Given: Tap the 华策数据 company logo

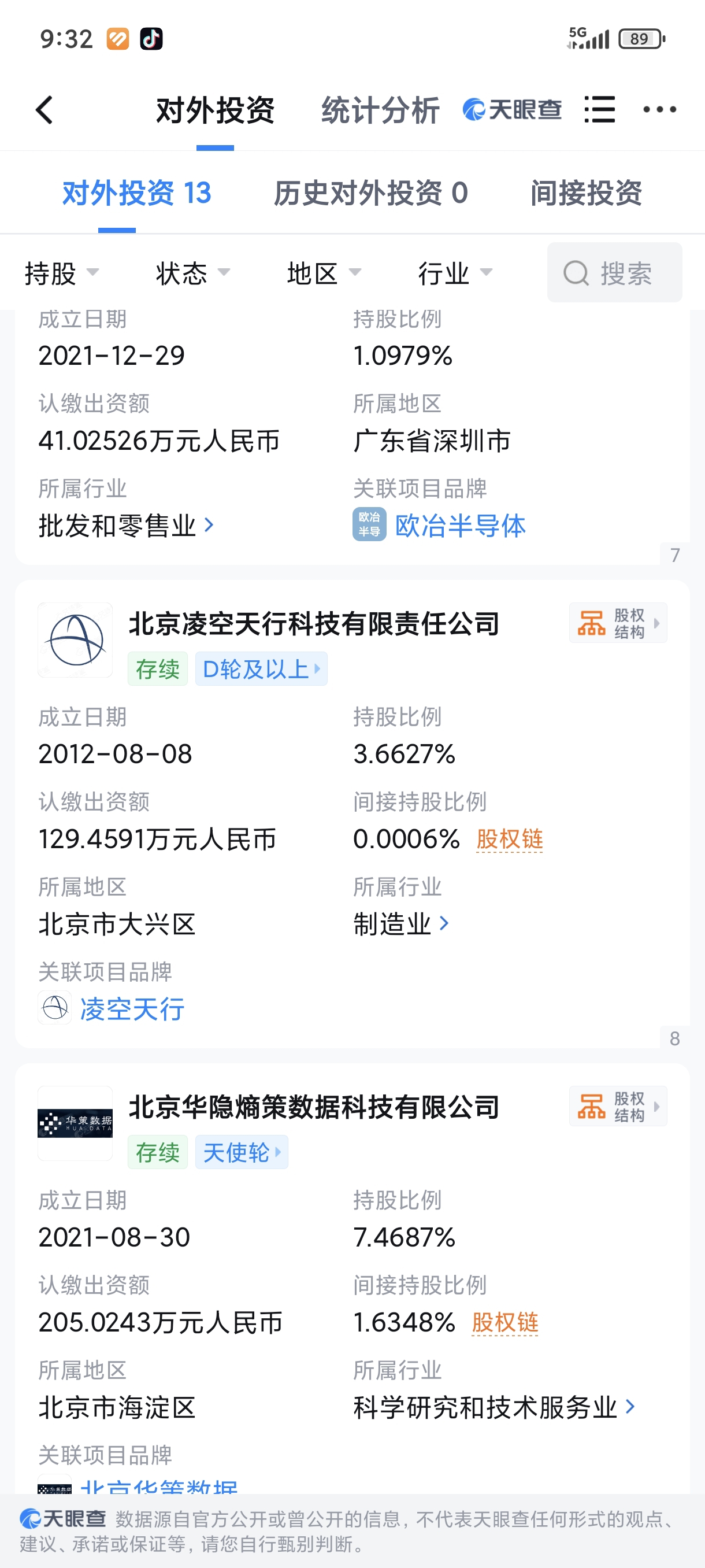Looking at the screenshot, I should (76, 1123).
